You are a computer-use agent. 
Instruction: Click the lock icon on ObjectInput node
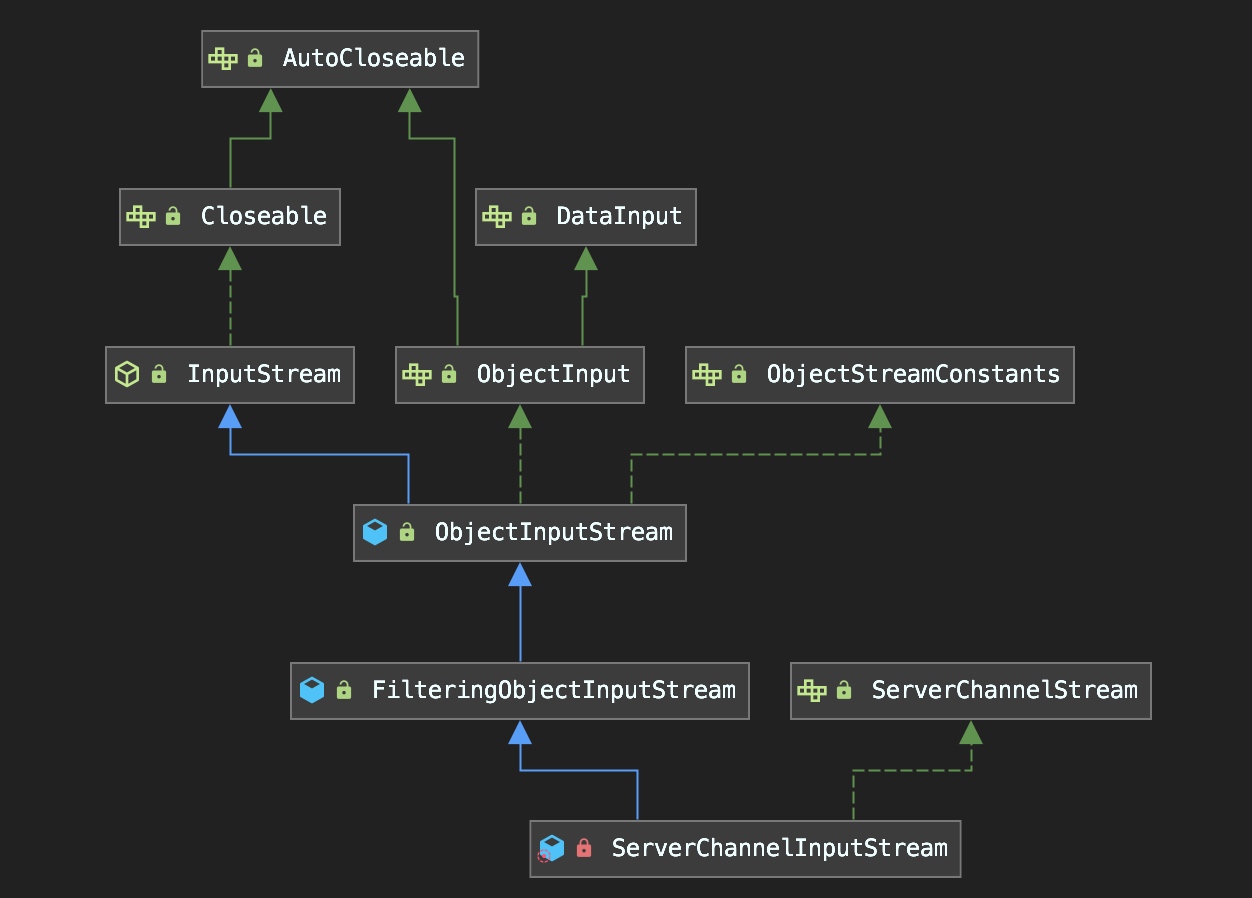point(449,374)
